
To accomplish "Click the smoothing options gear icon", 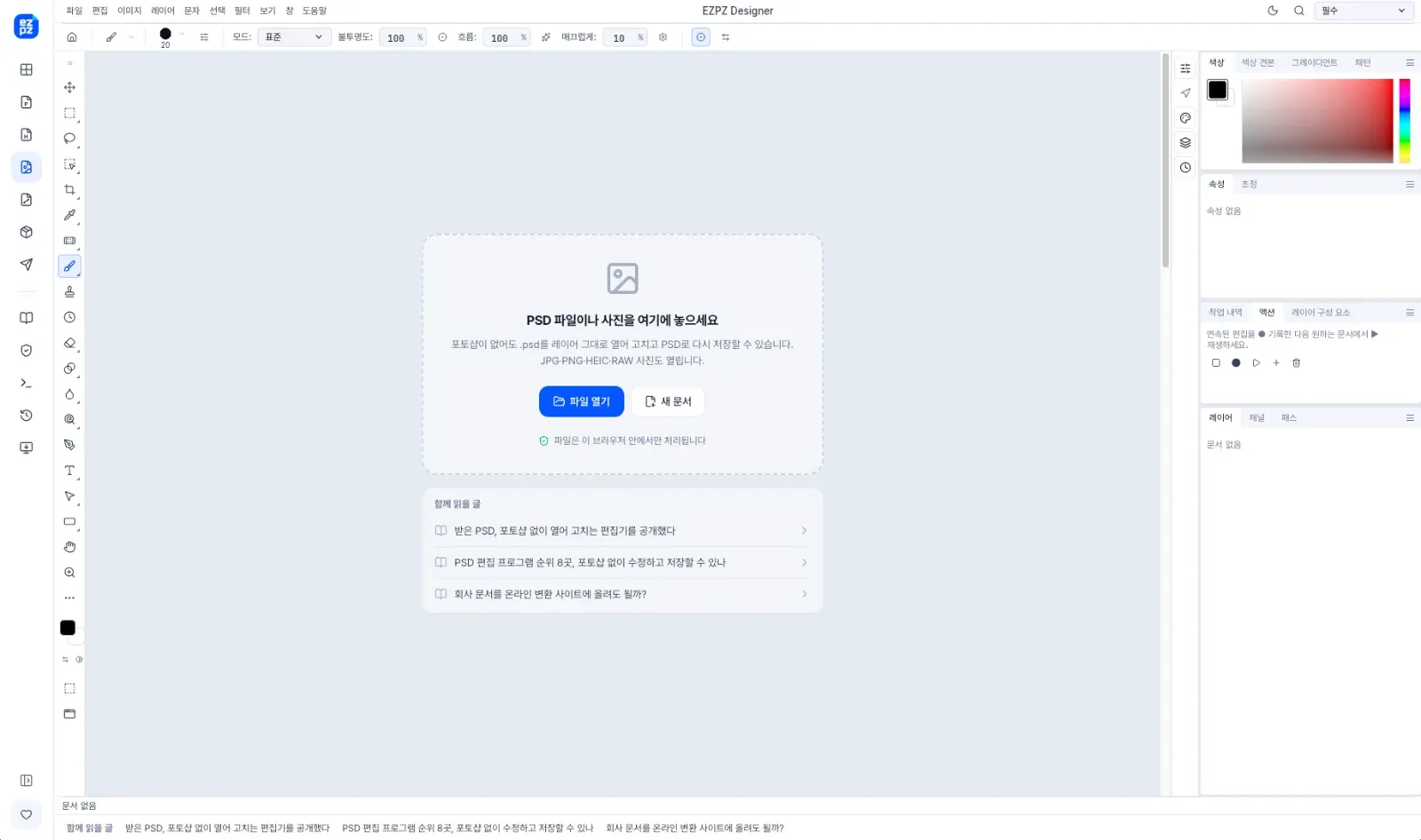I will pyautogui.click(x=663, y=37).
